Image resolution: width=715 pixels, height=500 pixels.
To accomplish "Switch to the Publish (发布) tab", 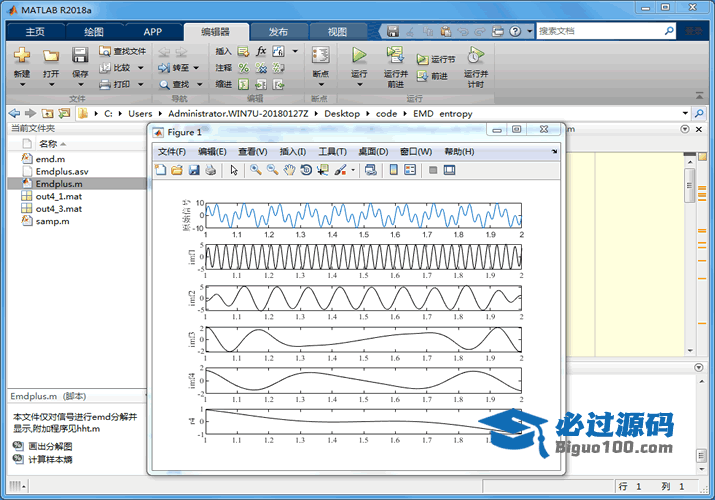I will 278,31.
